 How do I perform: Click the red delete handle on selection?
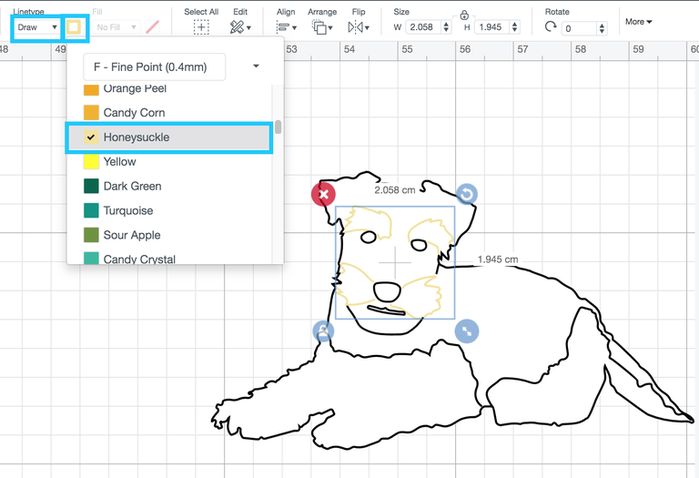tap(323, 194)
